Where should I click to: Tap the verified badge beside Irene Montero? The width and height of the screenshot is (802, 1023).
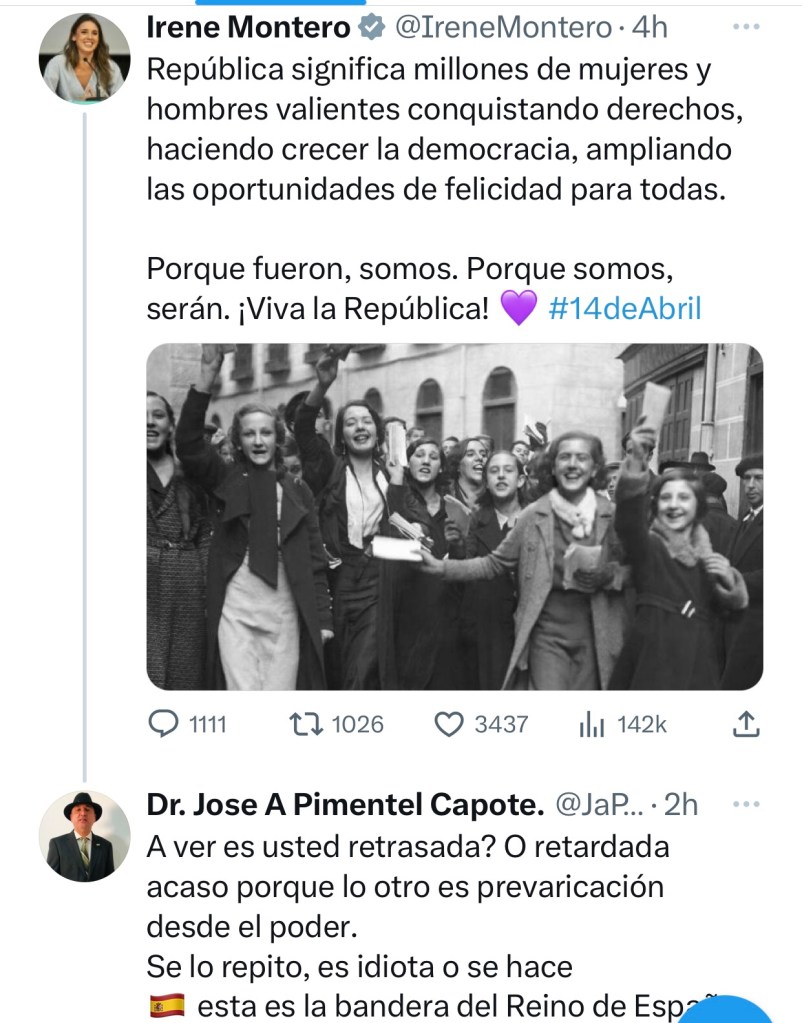[370, 29]
